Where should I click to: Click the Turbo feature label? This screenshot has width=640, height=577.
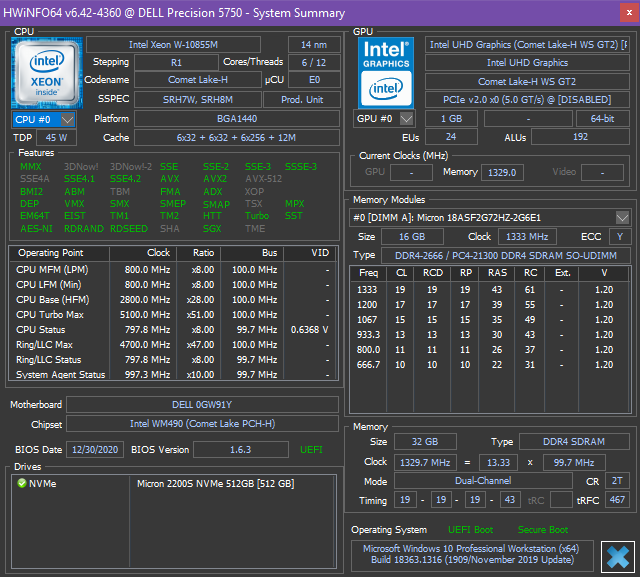(257, 216)
